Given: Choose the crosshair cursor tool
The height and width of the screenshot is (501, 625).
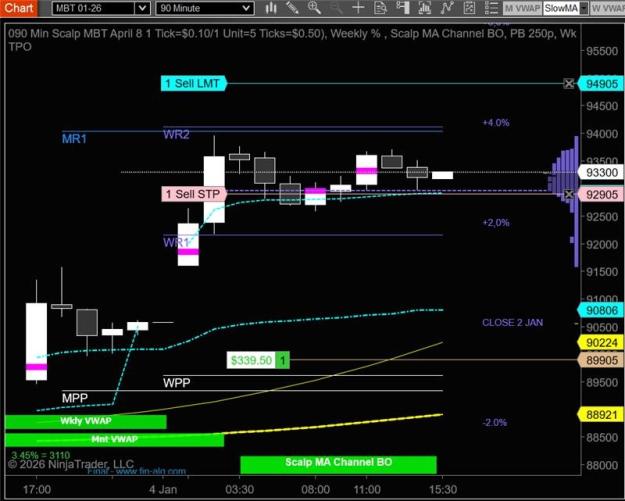Looking at the screenshot, I should pos(358,8).
